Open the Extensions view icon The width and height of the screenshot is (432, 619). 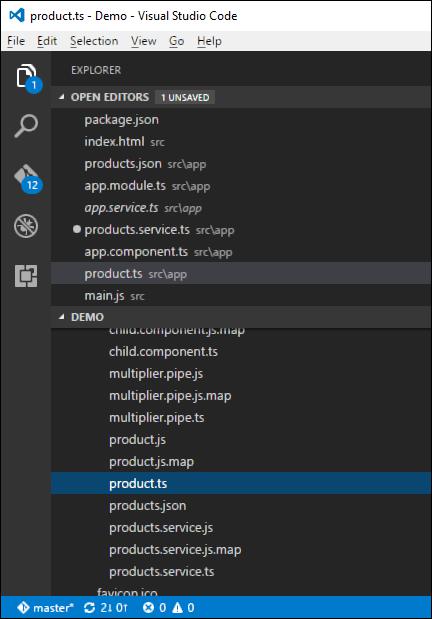point(26,276)
